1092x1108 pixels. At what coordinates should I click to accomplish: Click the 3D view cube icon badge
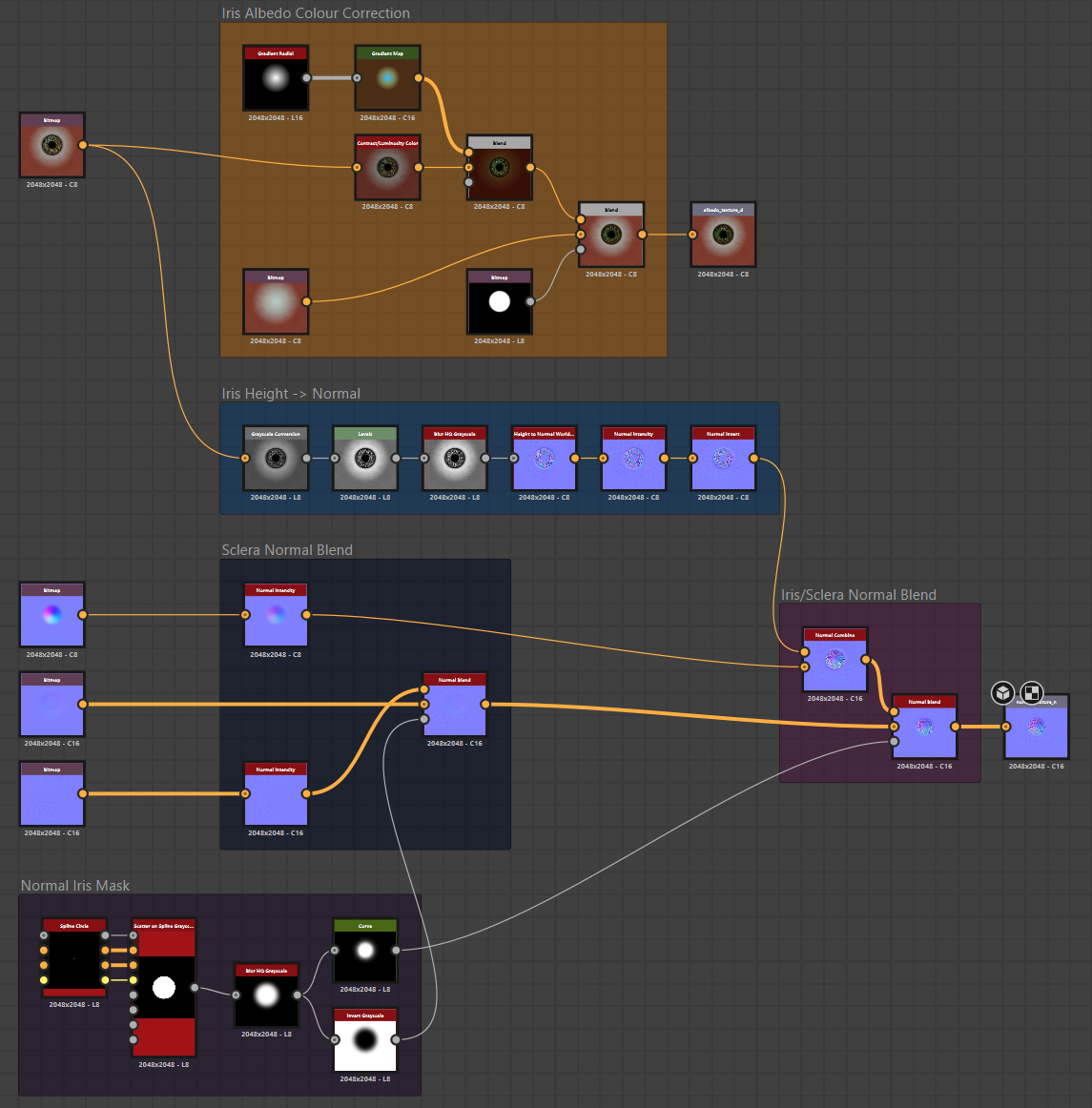pos(1002,692)
